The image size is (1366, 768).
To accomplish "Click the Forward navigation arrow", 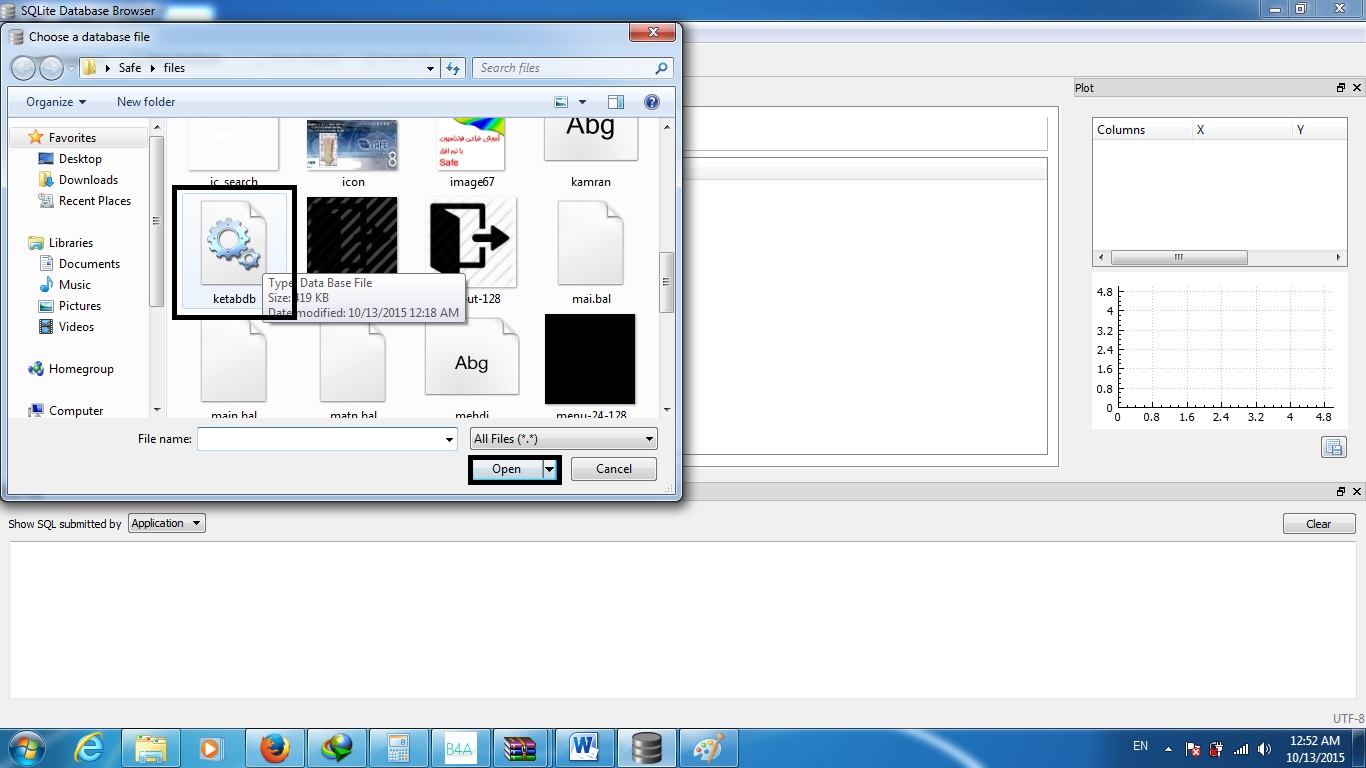I will click(x=51, y=68).
